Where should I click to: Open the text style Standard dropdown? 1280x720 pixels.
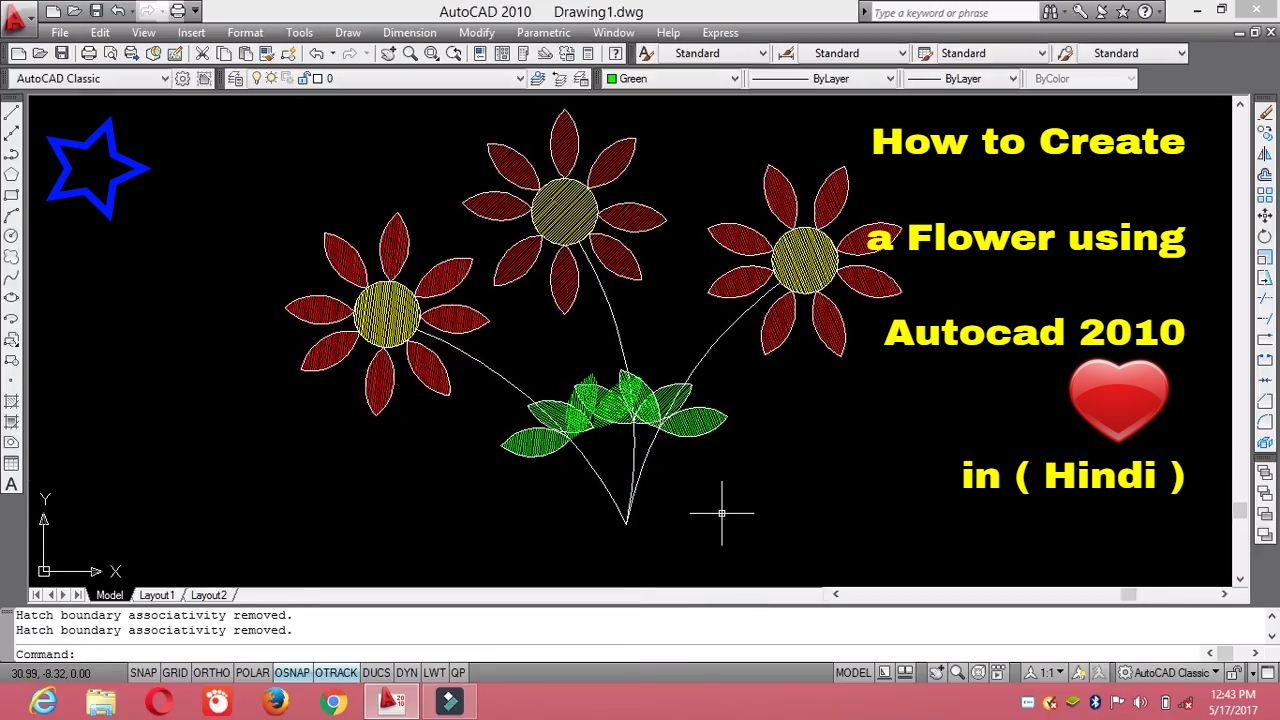click(x=762, y=53)
